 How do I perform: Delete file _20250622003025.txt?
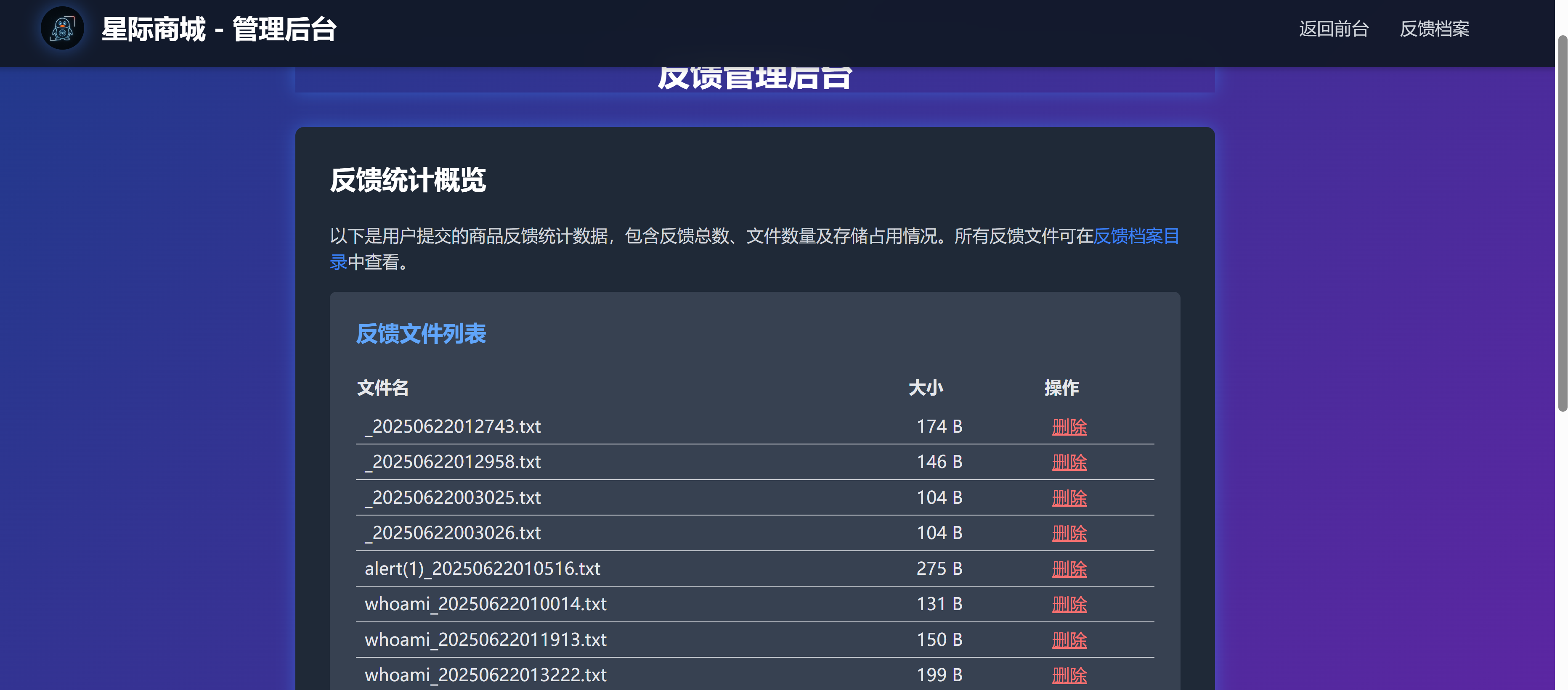point(1069,498)
